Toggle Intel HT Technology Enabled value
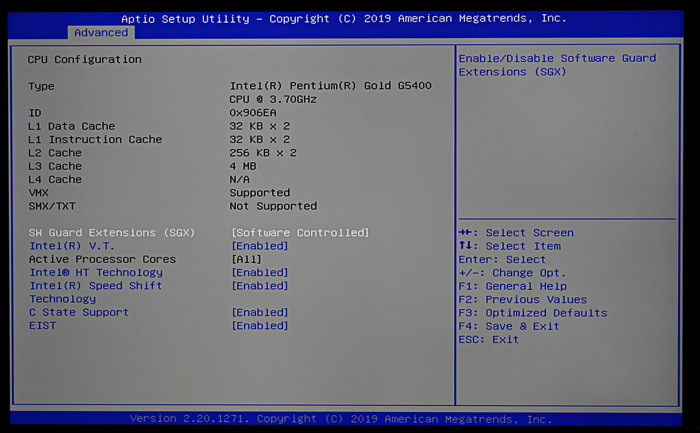Image resolution: width=700 pixels, height=433 pixels. click(260, 272)
